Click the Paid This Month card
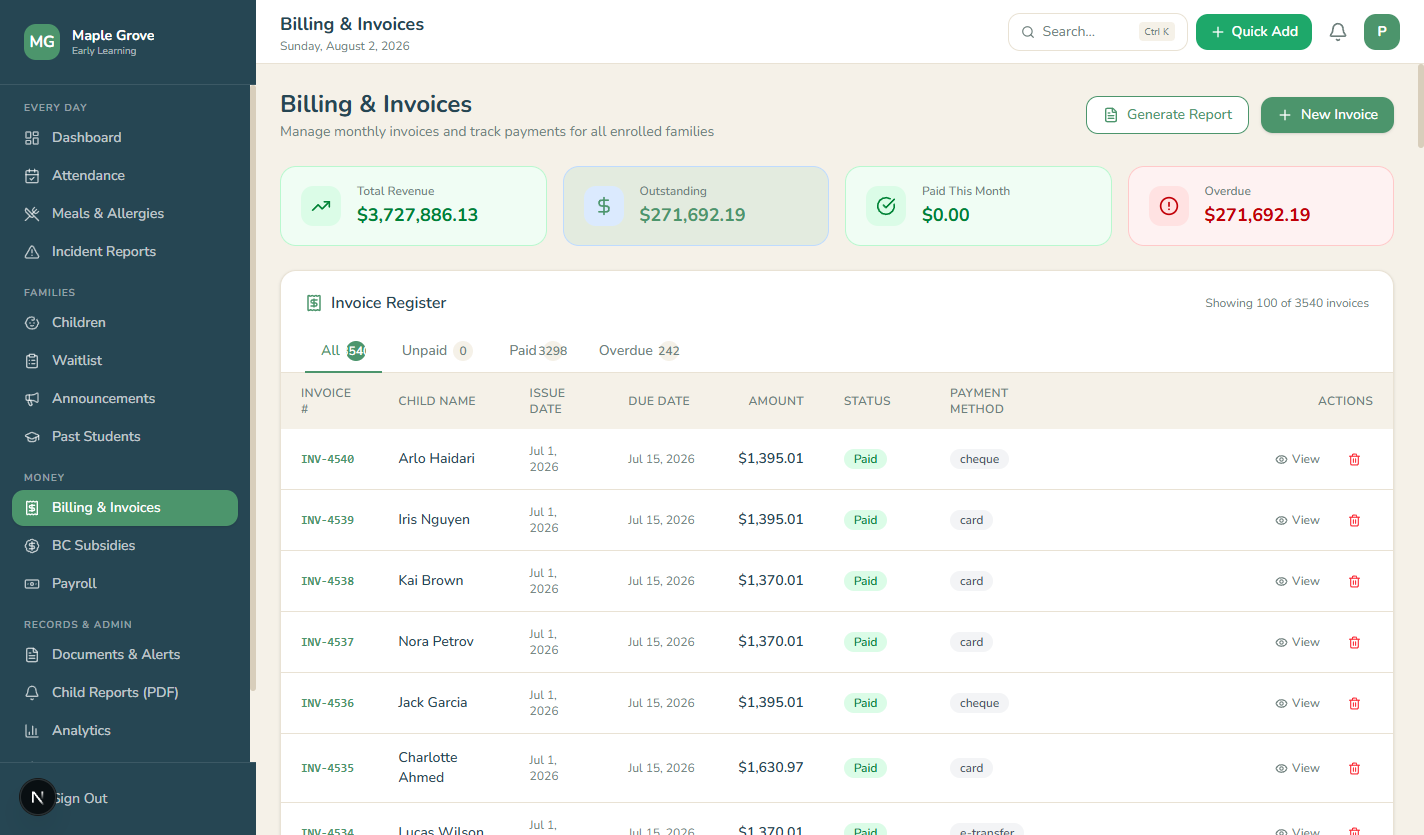The image size is (1424, 835). (x=978, y=206)
